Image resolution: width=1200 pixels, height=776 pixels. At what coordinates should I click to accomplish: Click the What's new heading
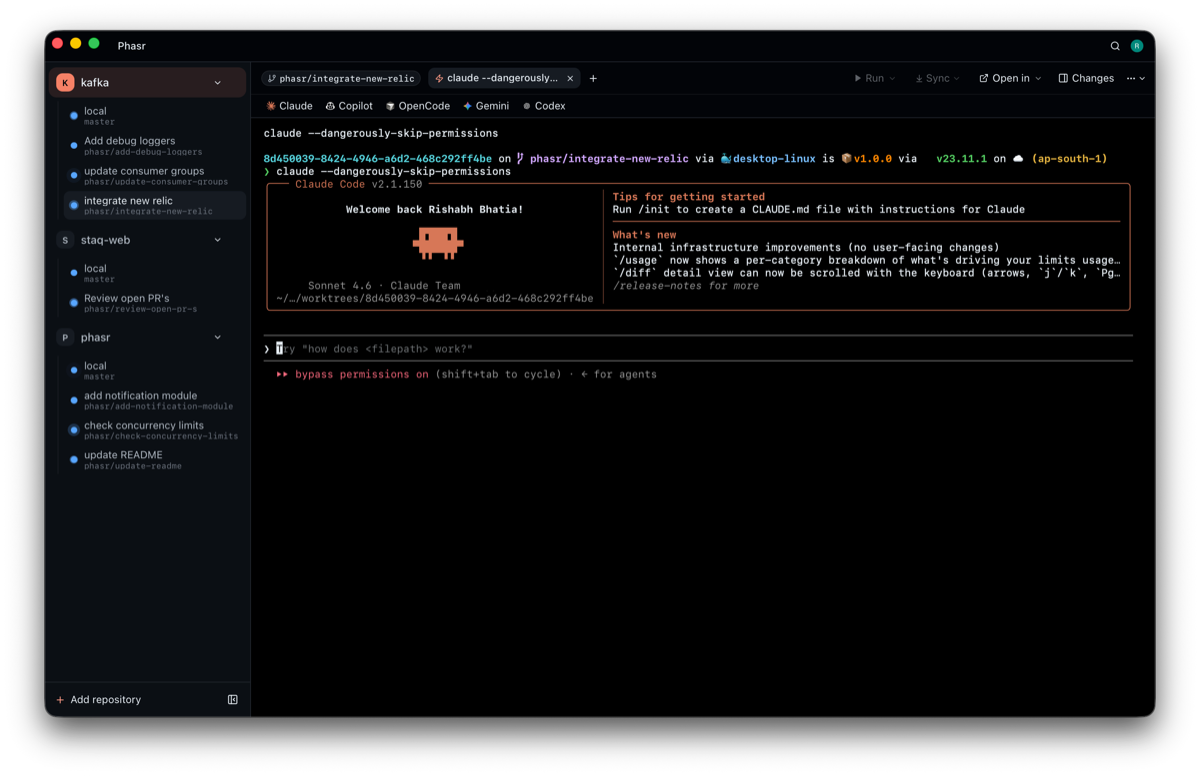(645, 235)
